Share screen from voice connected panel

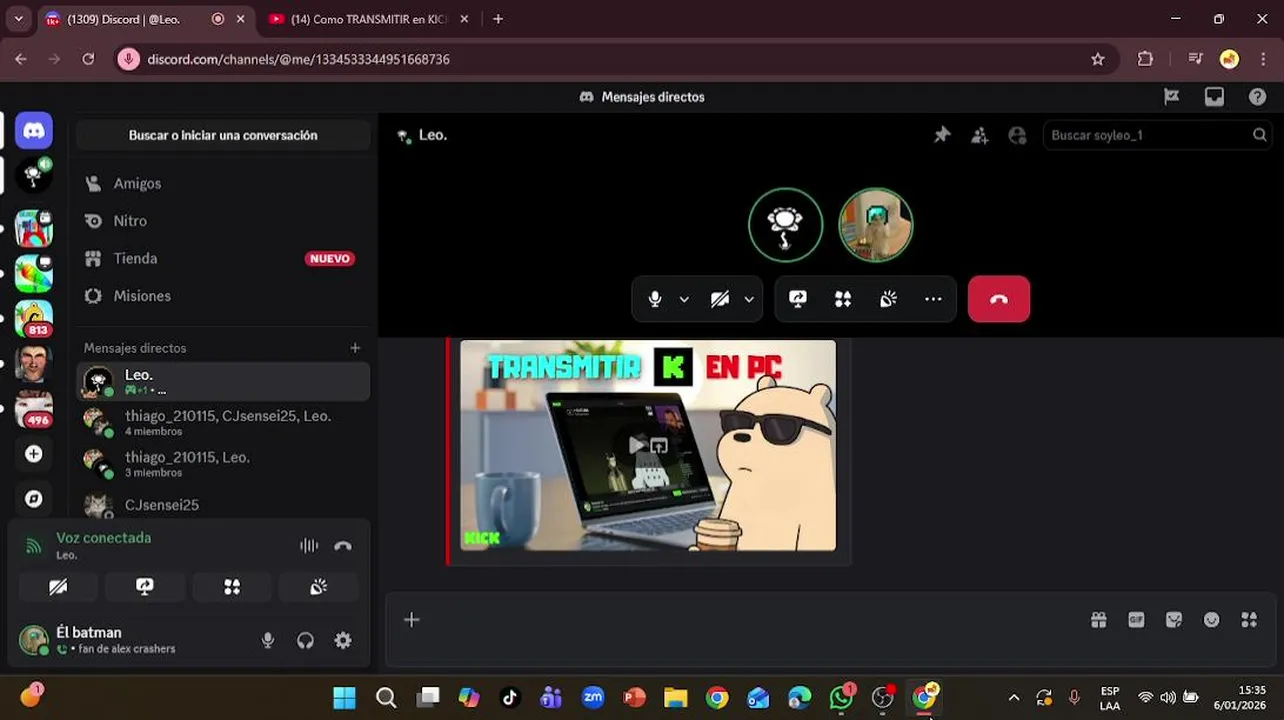point(145,587)
